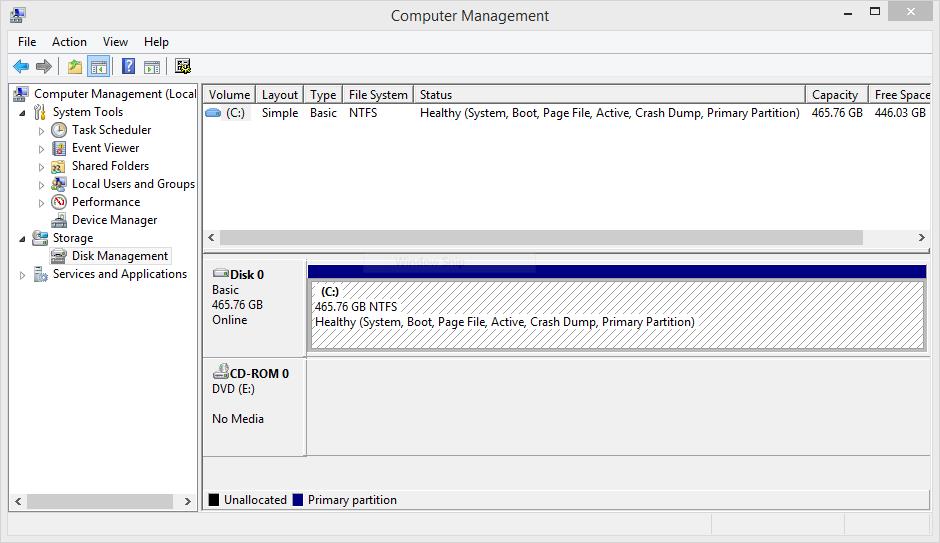Select Device Manager in the tree
The image size is (940, 543).
(114, 220)
